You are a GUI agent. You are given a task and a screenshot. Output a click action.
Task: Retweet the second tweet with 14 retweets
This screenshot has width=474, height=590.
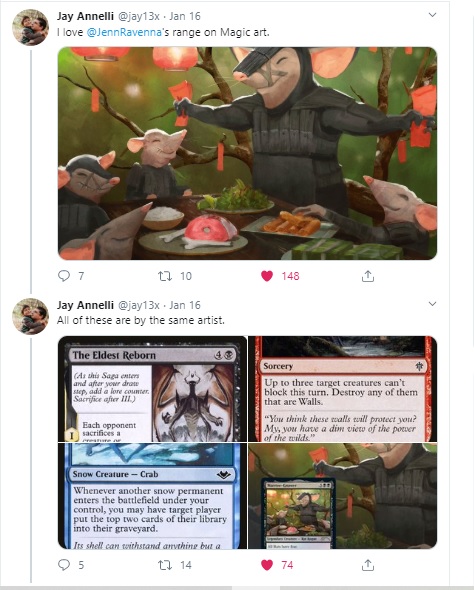(165, 565)
